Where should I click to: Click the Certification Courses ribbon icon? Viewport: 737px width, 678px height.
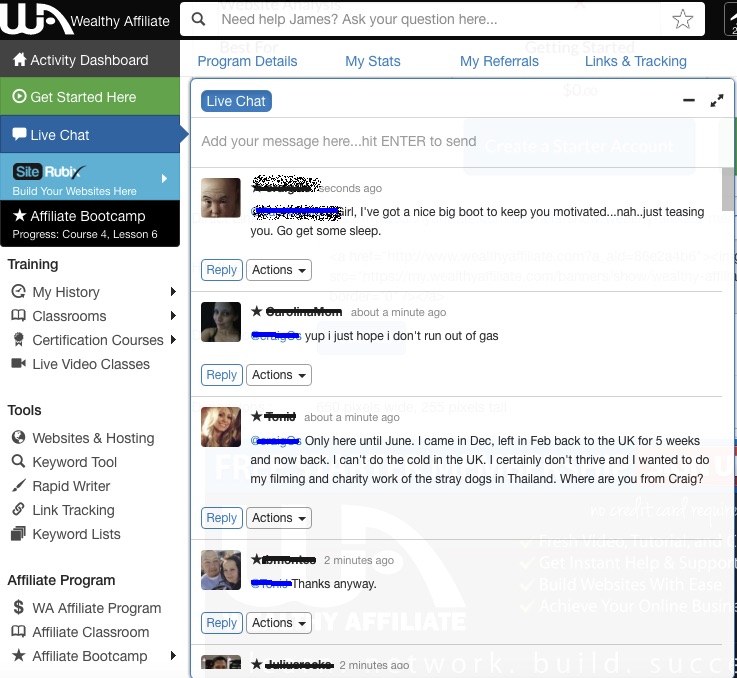coord(18,339)
